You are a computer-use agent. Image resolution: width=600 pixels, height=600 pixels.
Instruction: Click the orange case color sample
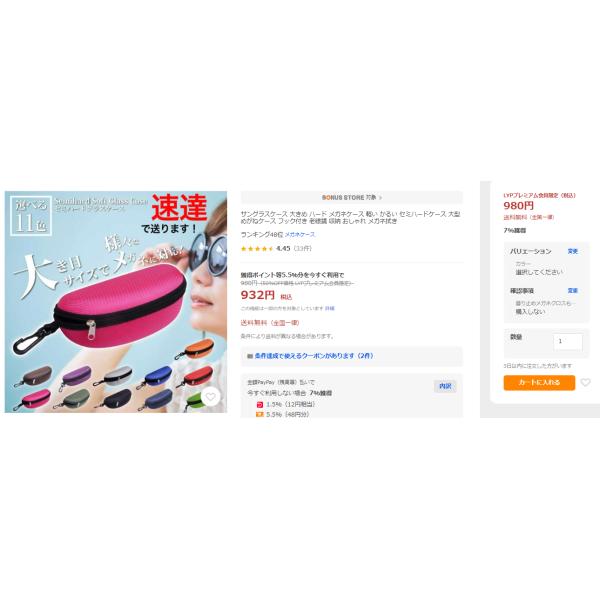click(x=195, y=349)
